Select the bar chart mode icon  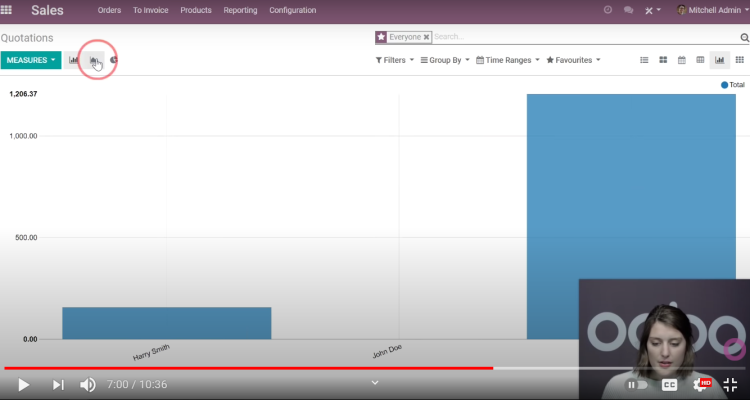click(x=73, y=60)
